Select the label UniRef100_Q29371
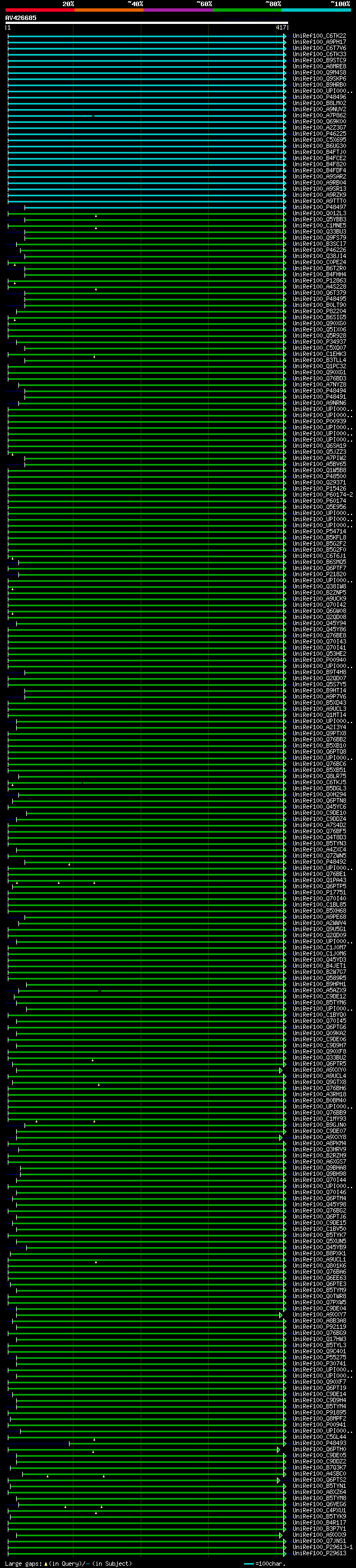Viewport: 356px width, 1568px height. pos(319,482)
